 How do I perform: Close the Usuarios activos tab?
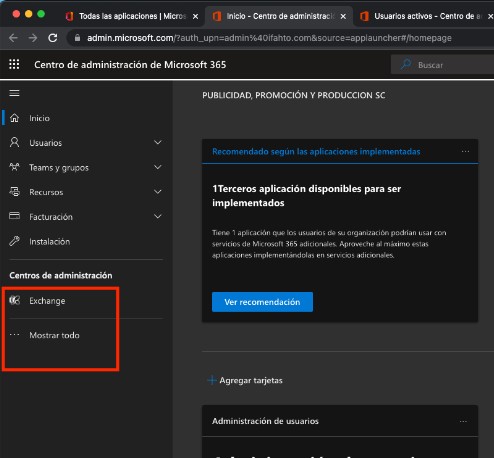(x=490, y=16)
